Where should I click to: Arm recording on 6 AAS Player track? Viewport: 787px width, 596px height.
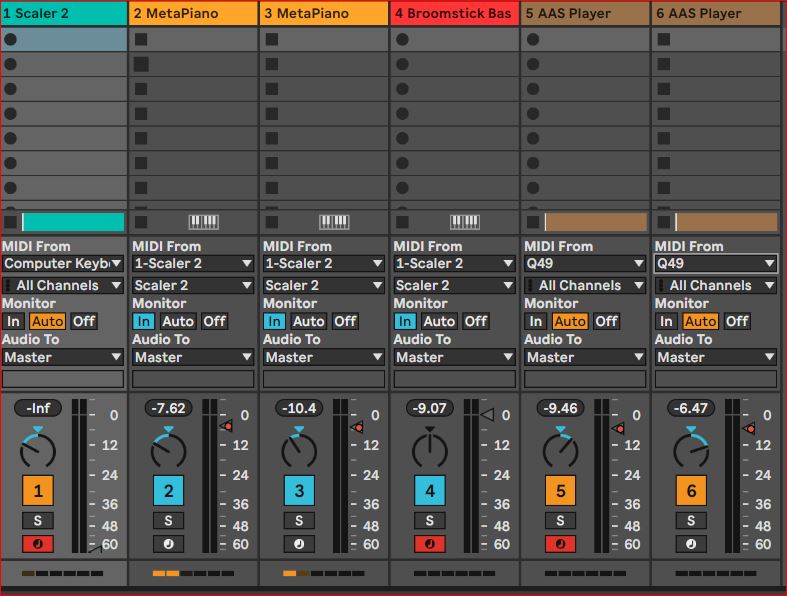coord(691,544)
